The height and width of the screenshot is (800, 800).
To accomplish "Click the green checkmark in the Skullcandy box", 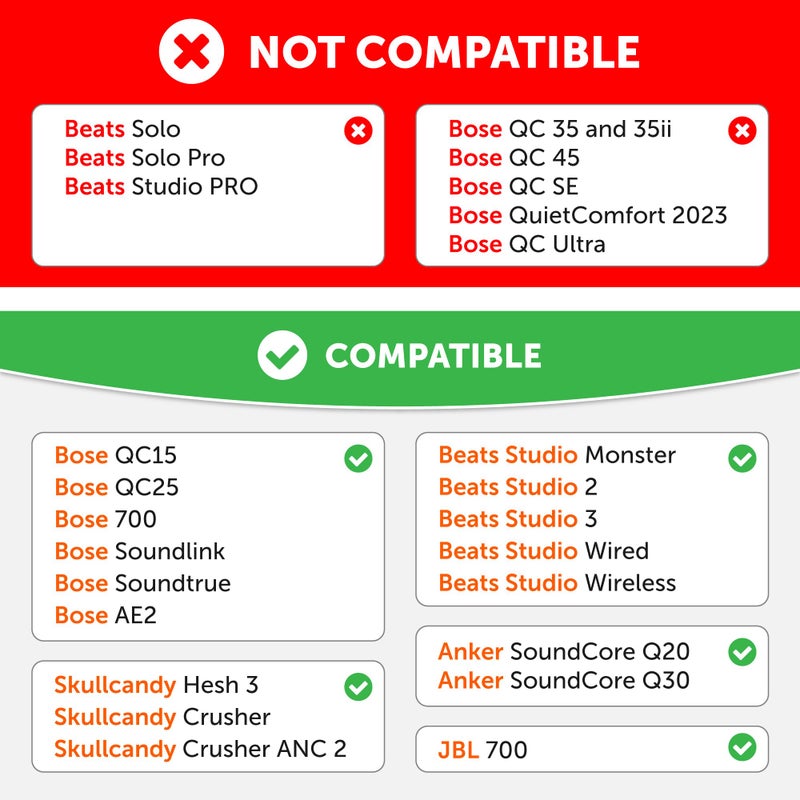I will tap(357, 687).
